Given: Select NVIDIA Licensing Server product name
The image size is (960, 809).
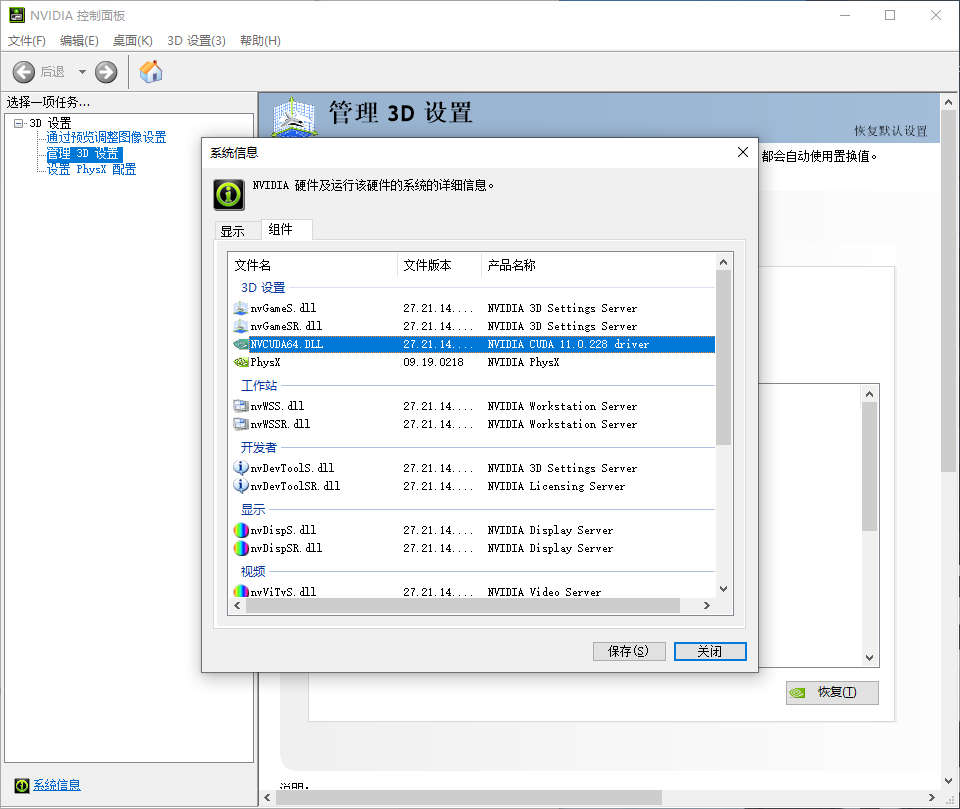Looking at the screenshot, I should (556, 486).
